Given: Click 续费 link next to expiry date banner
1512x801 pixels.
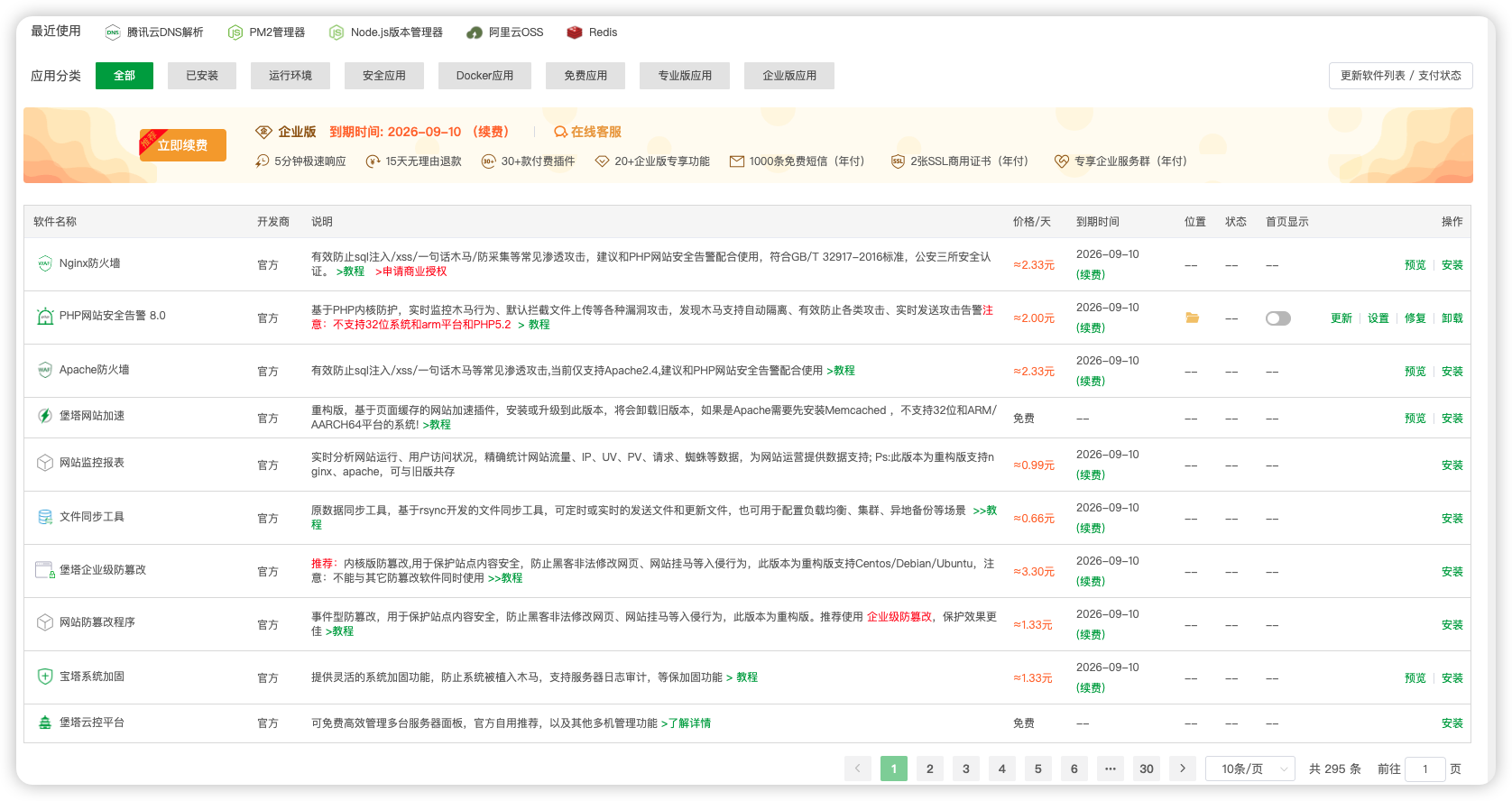Looking at the screenshot, I should (491, 132).
